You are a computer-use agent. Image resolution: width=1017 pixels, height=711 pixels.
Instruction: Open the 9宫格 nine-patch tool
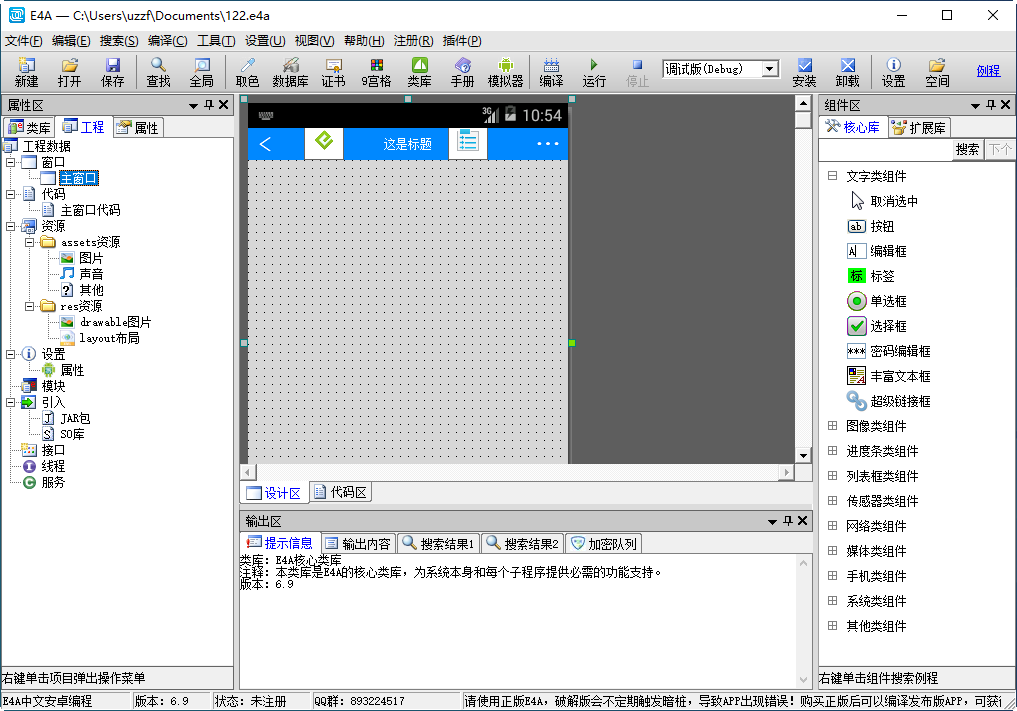[376, 71]
